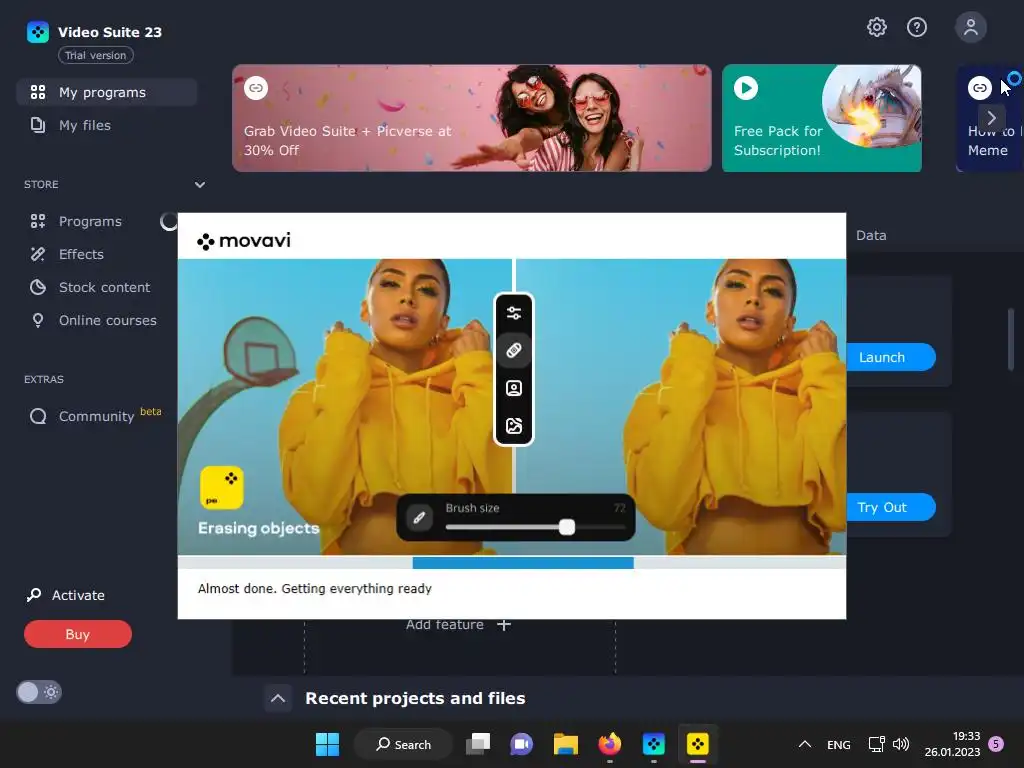This screenshot has width=1024, height=768.
Task: Click the blue Try Out button
Action: [x=891, y=507]
